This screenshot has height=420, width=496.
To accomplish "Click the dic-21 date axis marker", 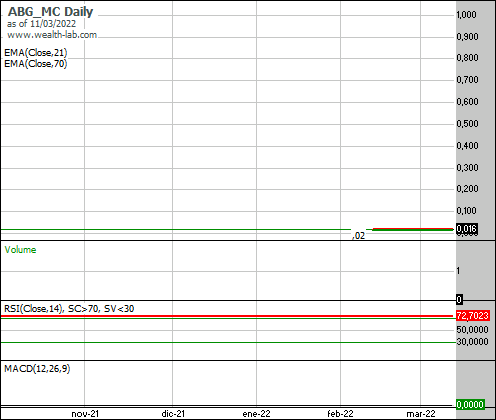I will 173,414.
